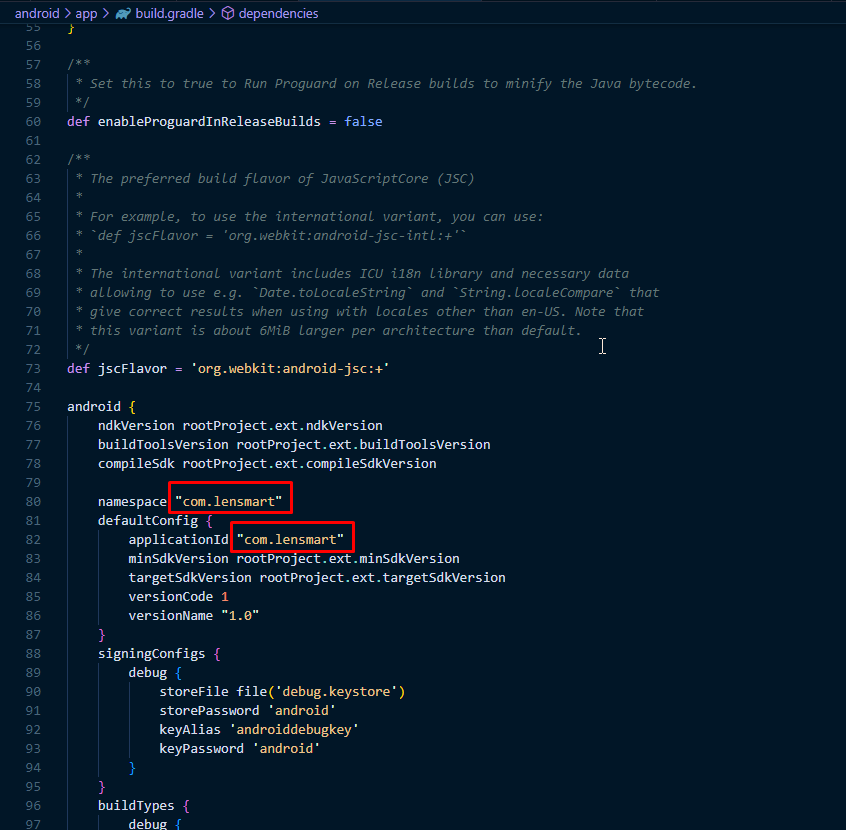Click the signingConfigs block keyword
The image size is (846, 830).
(x=151, y=654)
